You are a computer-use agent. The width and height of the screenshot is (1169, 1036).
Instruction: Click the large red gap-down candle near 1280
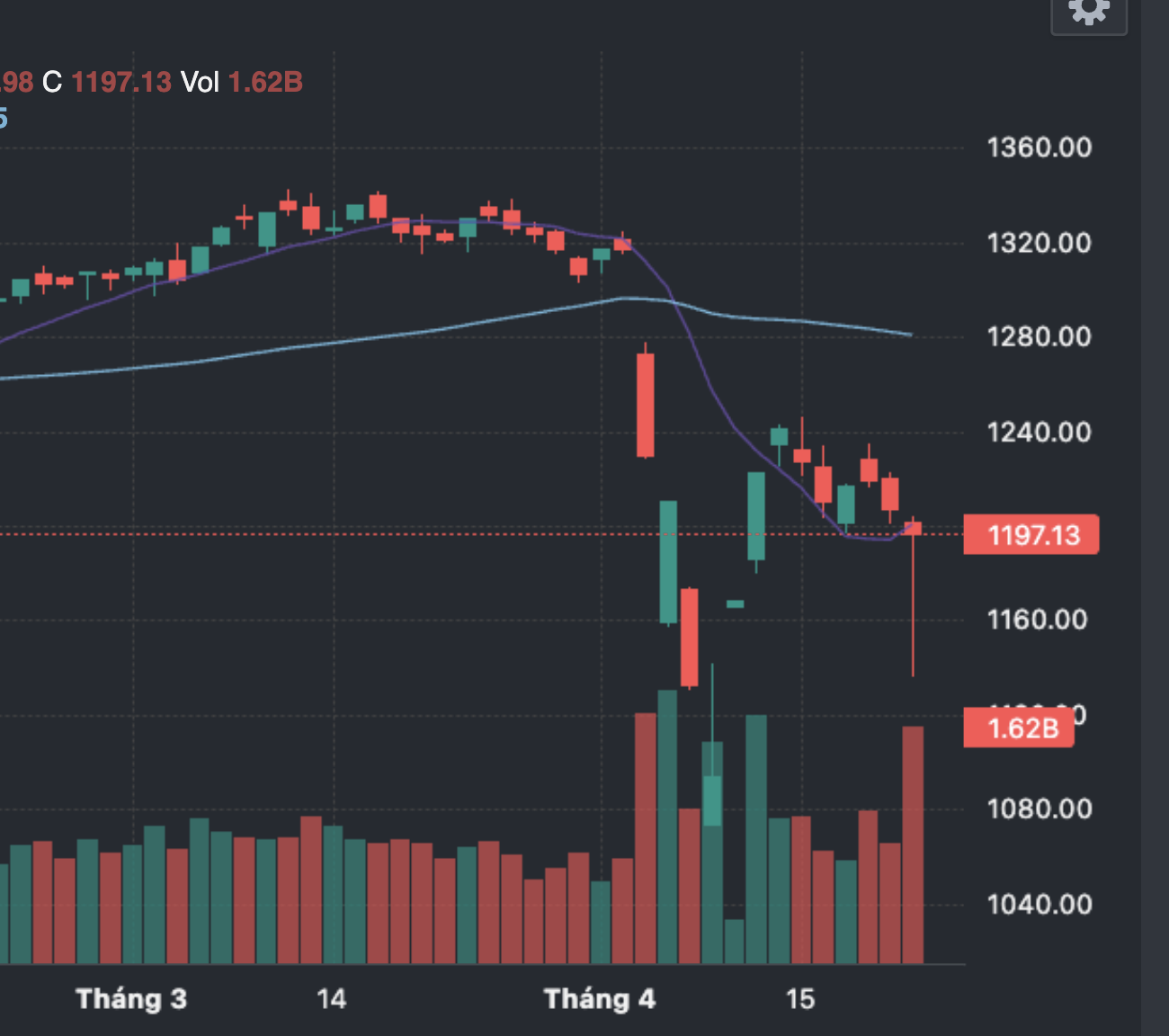coord(646,405)
